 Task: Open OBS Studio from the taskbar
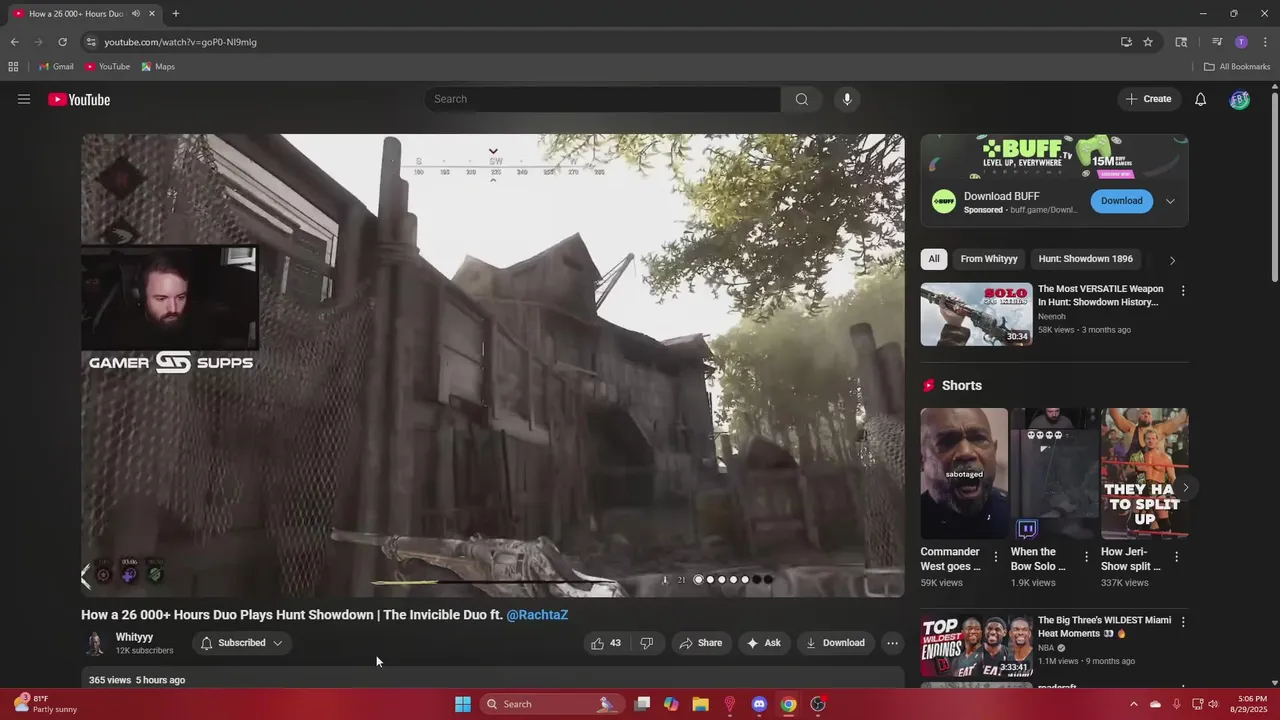[818, 704]
